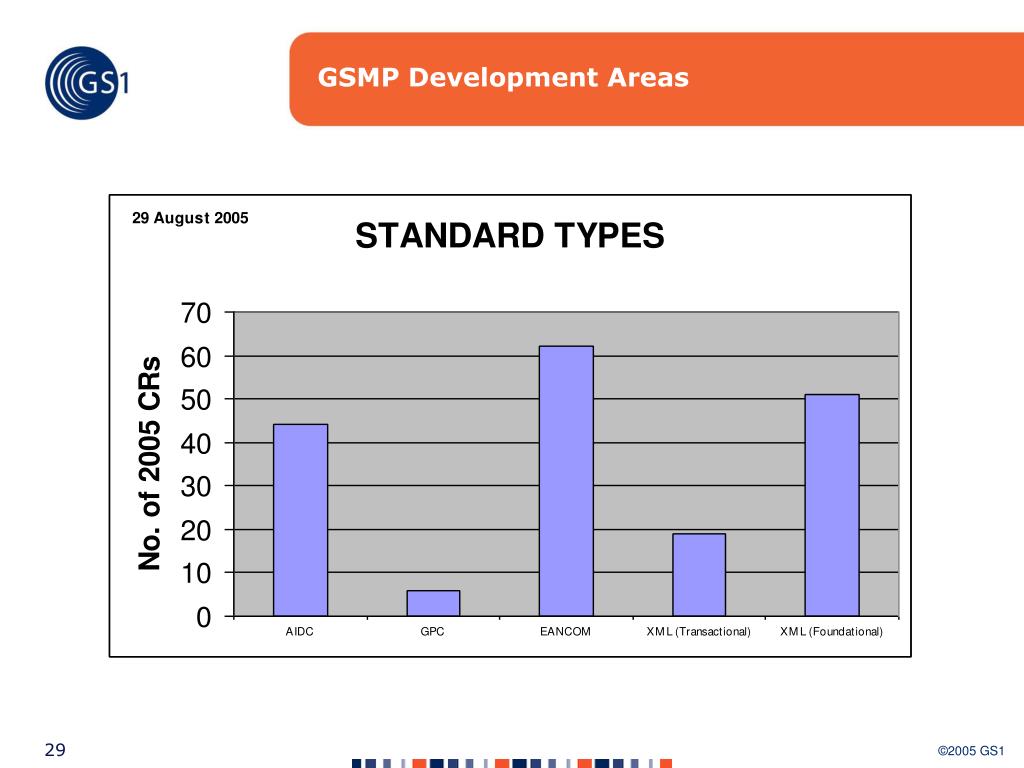Select the GSMP Development Areas title
The image size is (1024, 768).
point(503,78)
